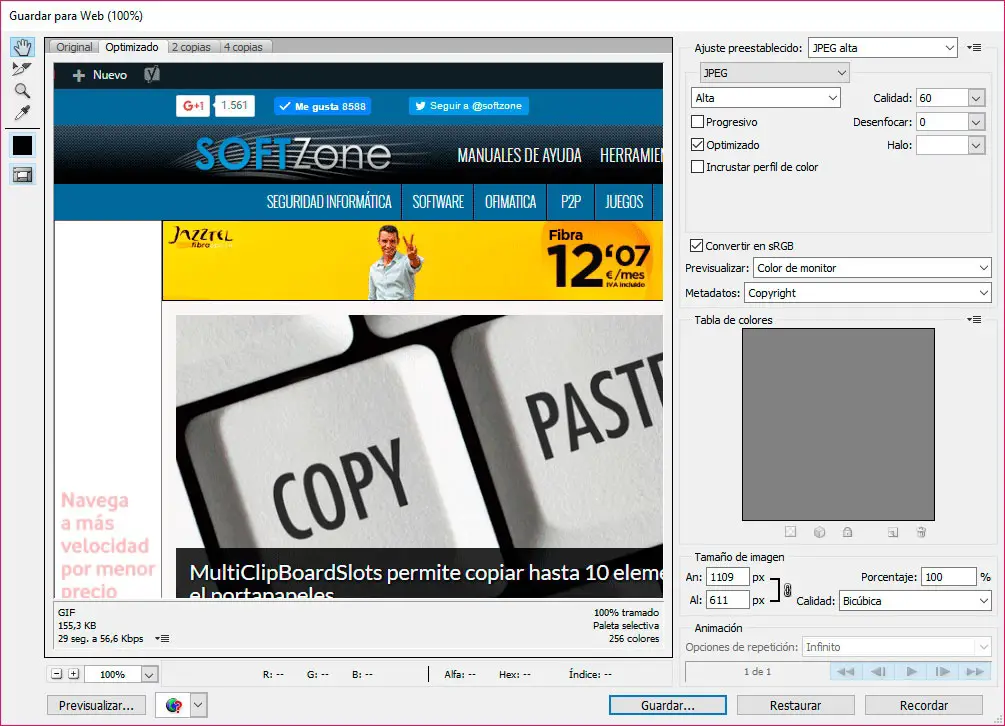Click the lock color icon under color table
The height and width of the screenshot is (726, 1005).
(x=847, y=532)
